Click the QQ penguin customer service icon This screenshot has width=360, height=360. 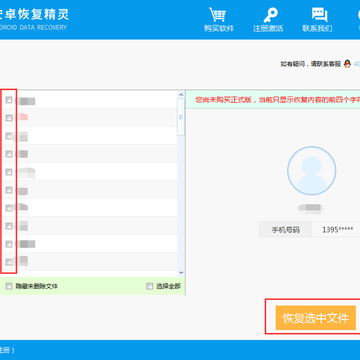tap(347, 63)
